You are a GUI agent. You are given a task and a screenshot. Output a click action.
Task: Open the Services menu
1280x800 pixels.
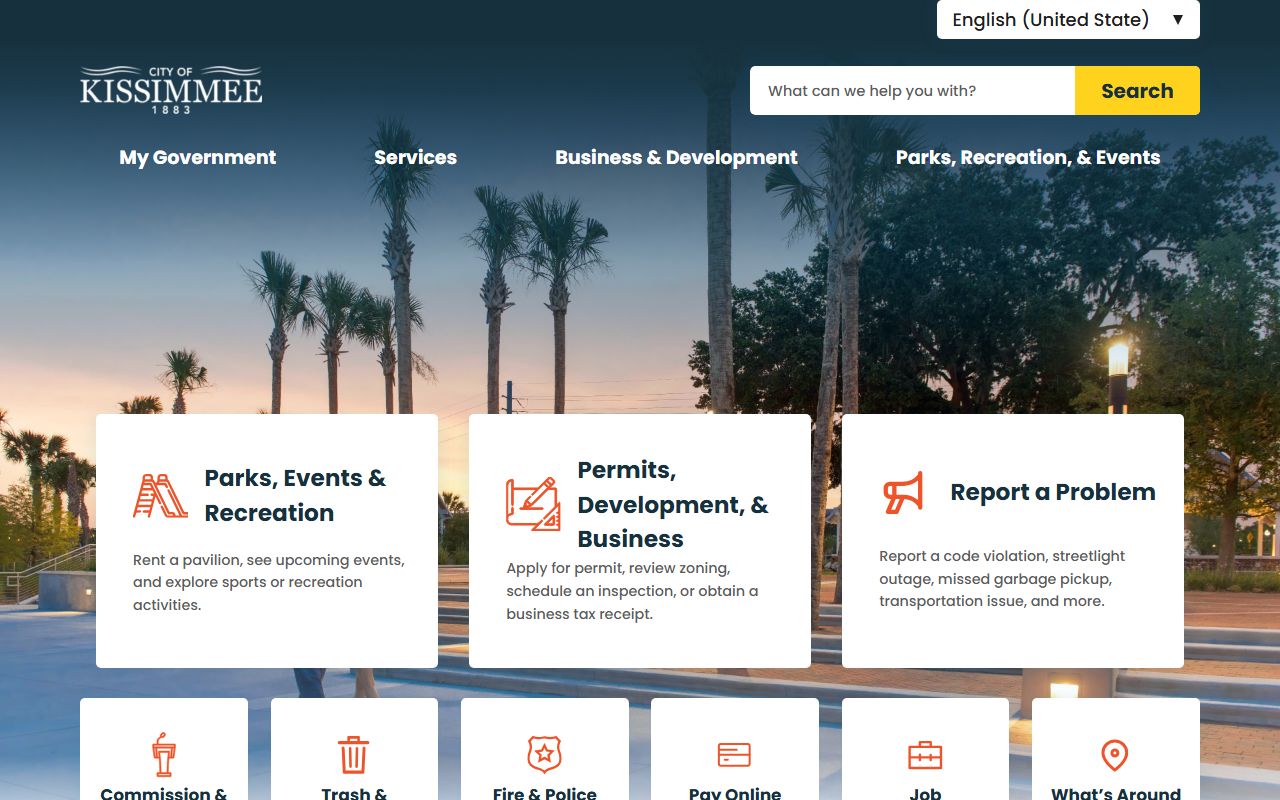[415, 157]
